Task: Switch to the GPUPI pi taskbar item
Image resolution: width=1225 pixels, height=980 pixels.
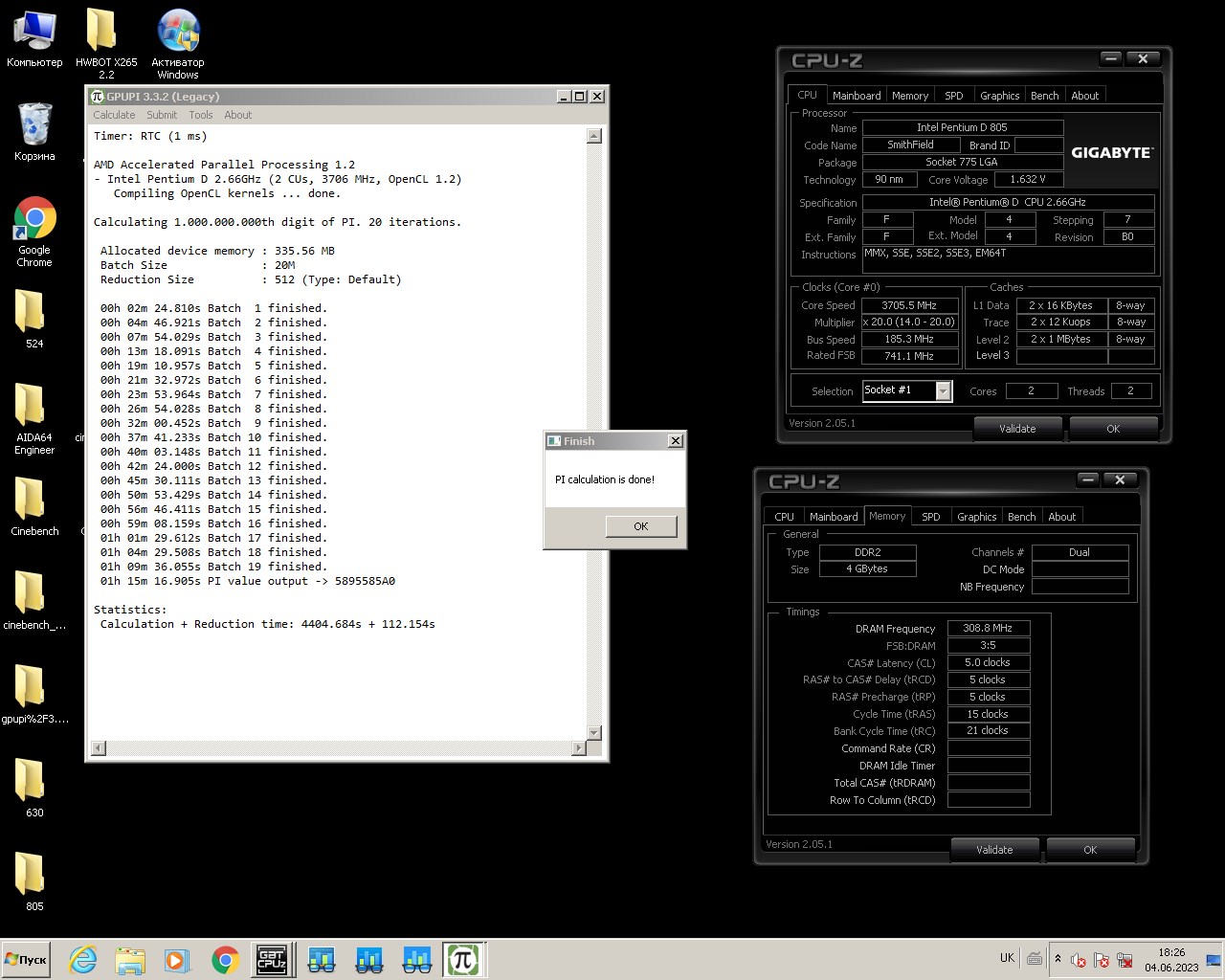Action: (x=464, y=959)
